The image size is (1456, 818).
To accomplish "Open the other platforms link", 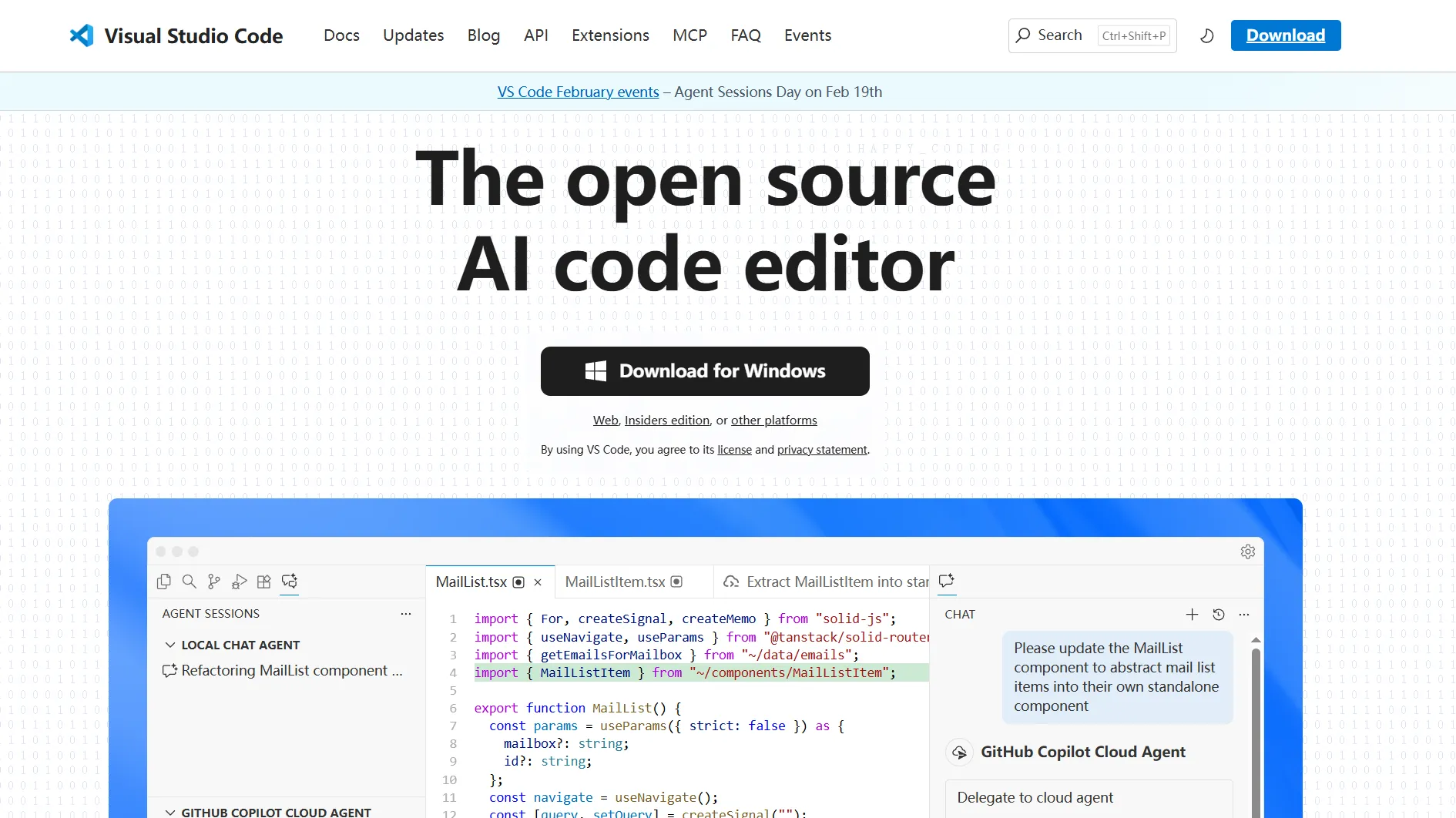I will click(773, 420).
